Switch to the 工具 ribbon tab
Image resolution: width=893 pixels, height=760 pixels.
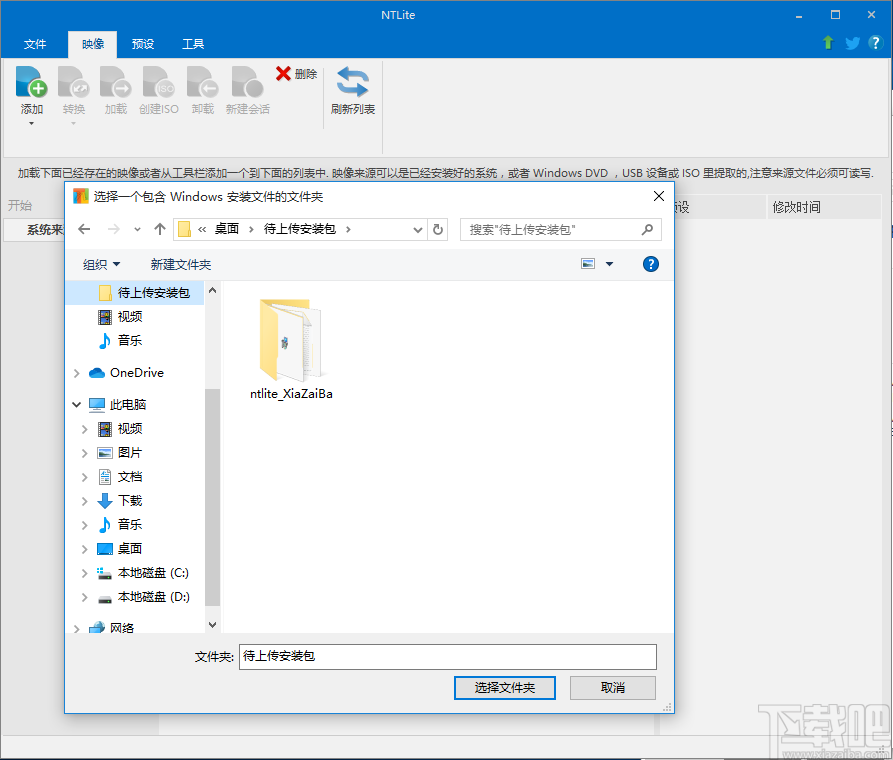point(193,43)
